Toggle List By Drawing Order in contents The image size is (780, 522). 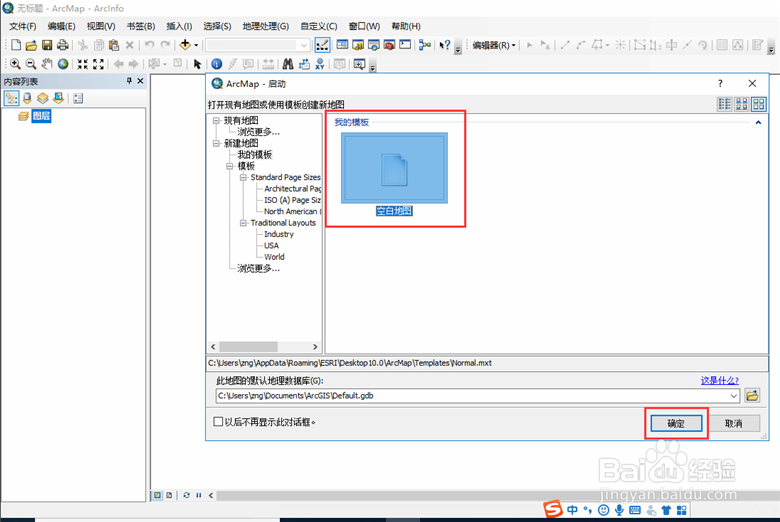(11, 99)
